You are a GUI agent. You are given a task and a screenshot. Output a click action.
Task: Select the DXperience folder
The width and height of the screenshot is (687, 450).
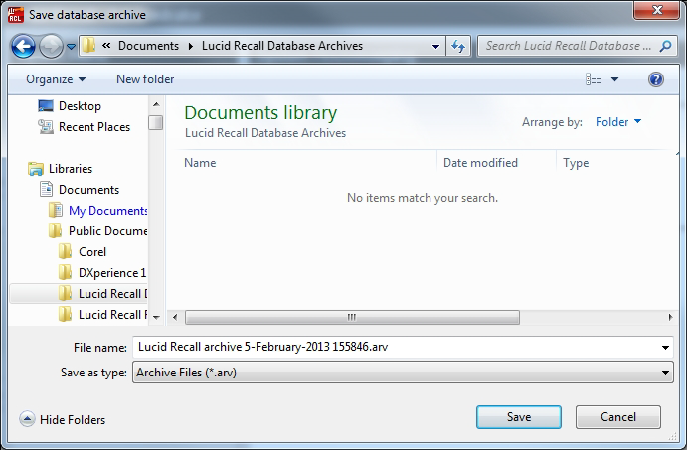[112, 273]
